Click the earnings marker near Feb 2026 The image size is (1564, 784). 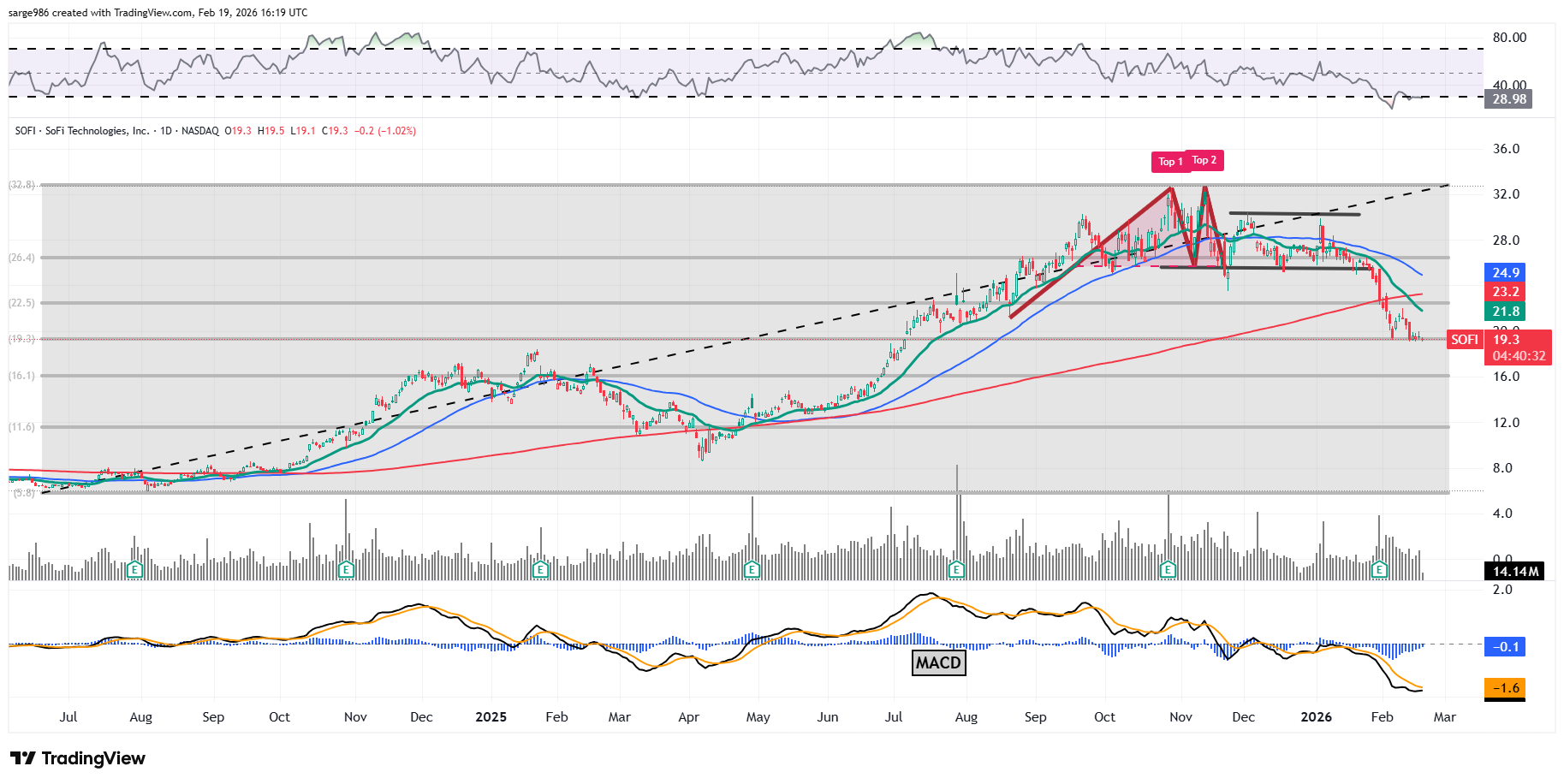click(x=1379, y=569)
